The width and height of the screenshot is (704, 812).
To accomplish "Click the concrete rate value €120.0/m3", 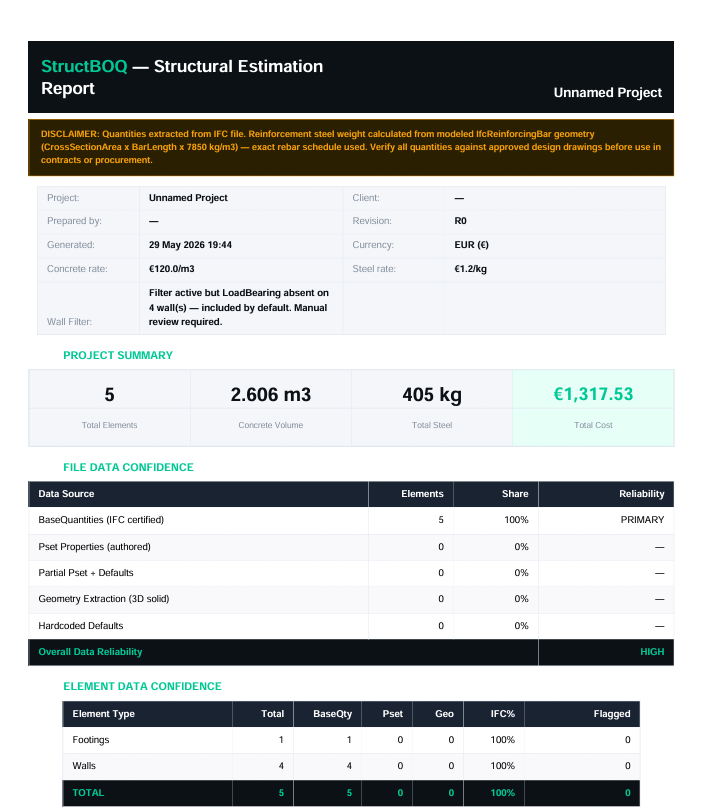I will click(x=171, y=269).
